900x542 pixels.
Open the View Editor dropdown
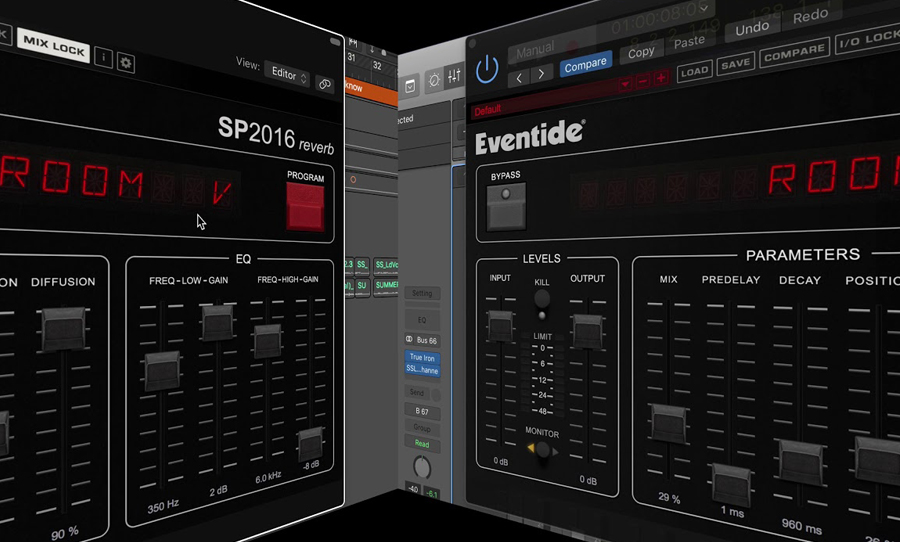(x=287, y=73)
